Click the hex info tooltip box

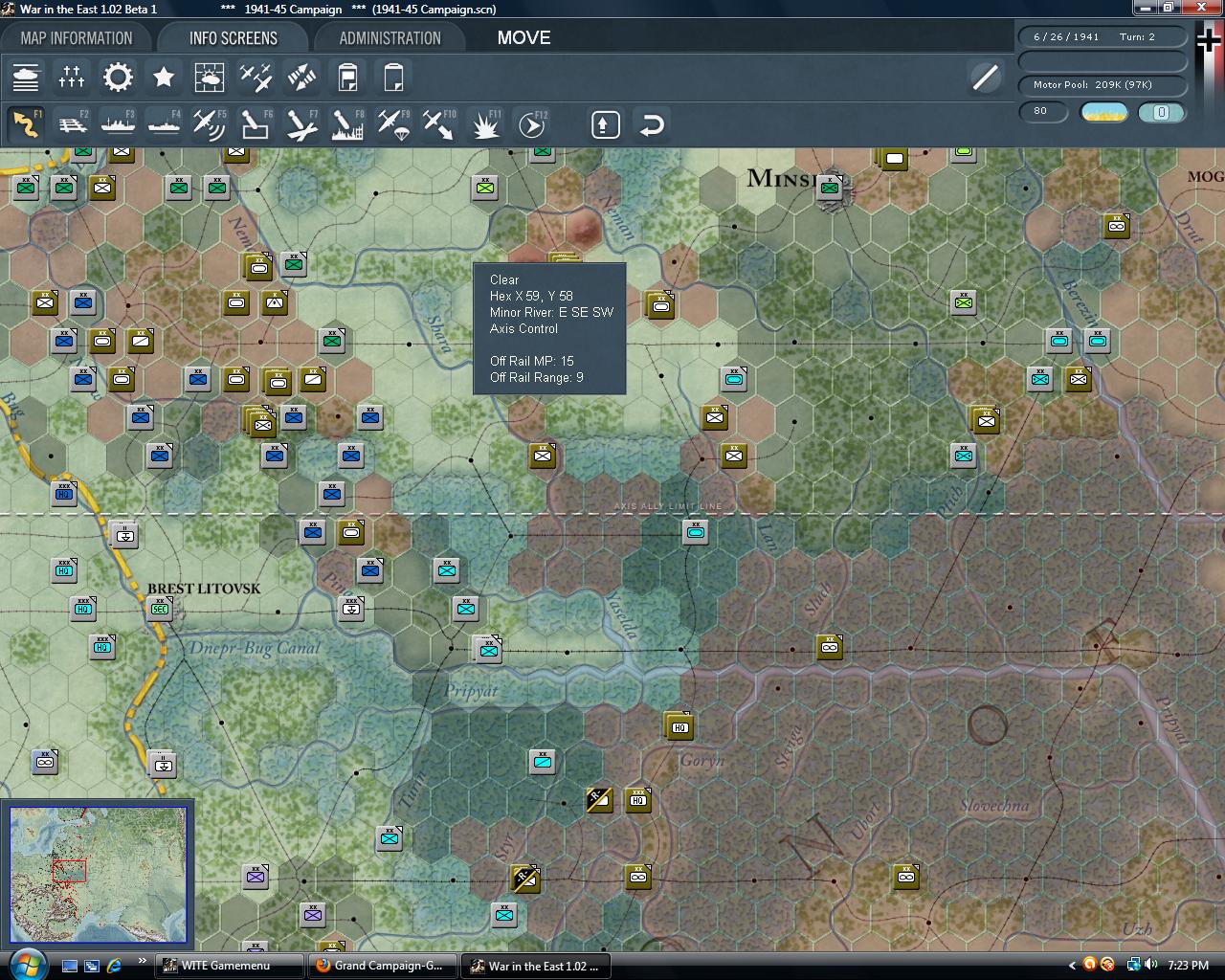click(x=549, y=328)
